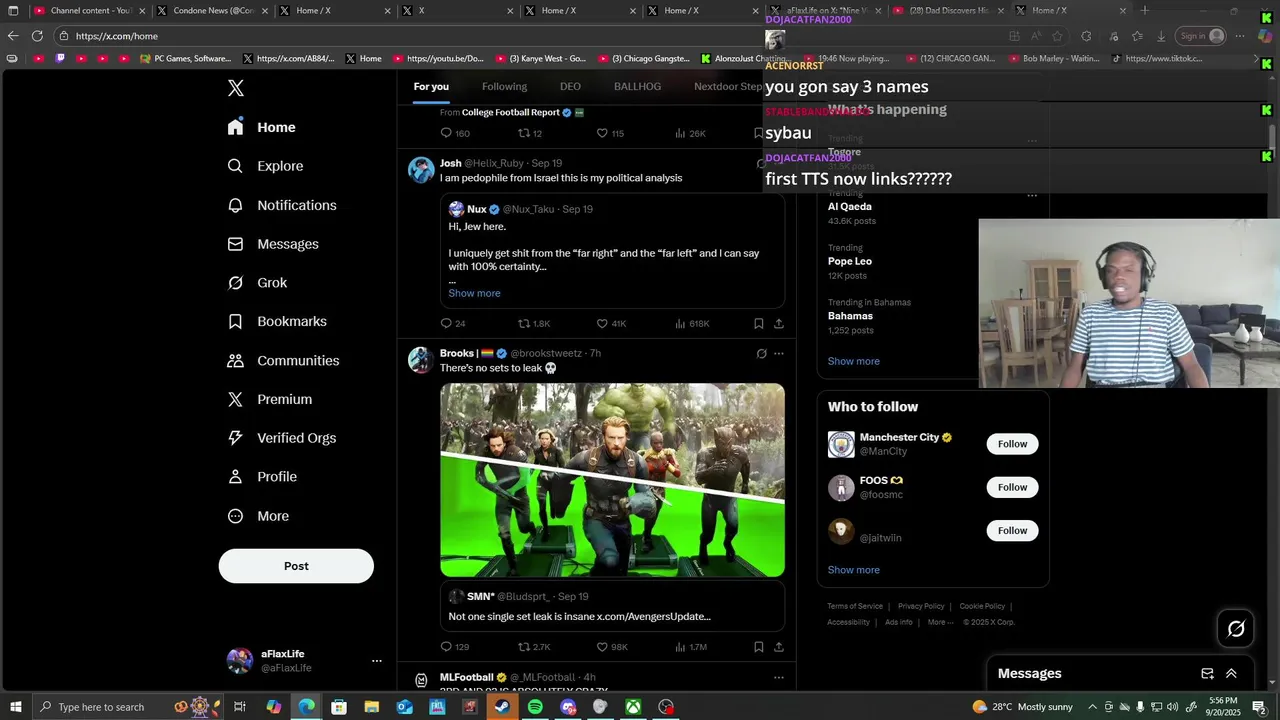Reply to Josh's post with 24 replies
The width and height of the screenshot is (1280, 720).
pos(453,323)
